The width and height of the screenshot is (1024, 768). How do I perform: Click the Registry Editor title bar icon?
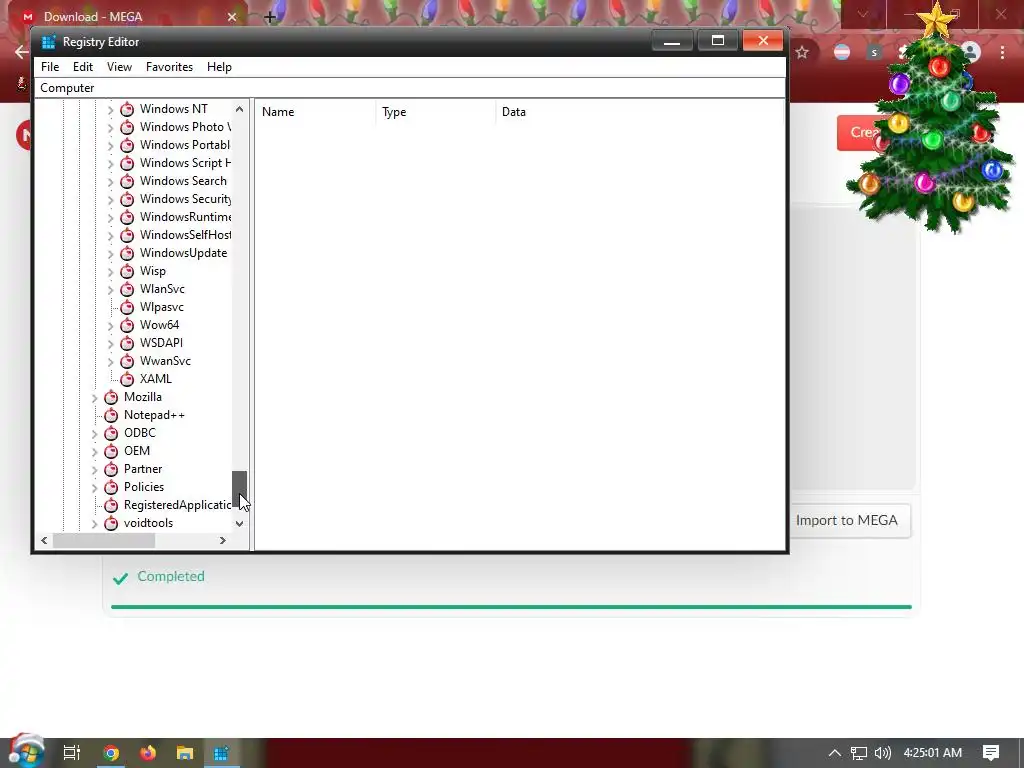48,42
